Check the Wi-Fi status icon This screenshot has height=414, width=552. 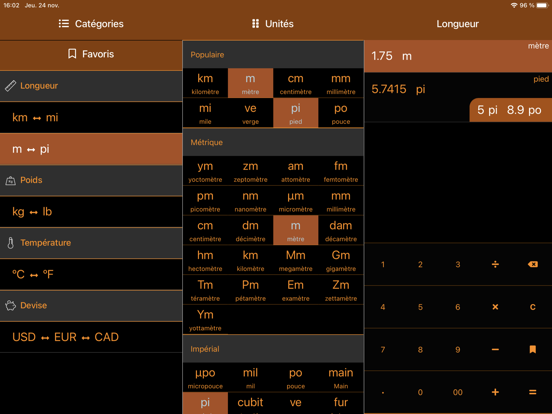514,5
